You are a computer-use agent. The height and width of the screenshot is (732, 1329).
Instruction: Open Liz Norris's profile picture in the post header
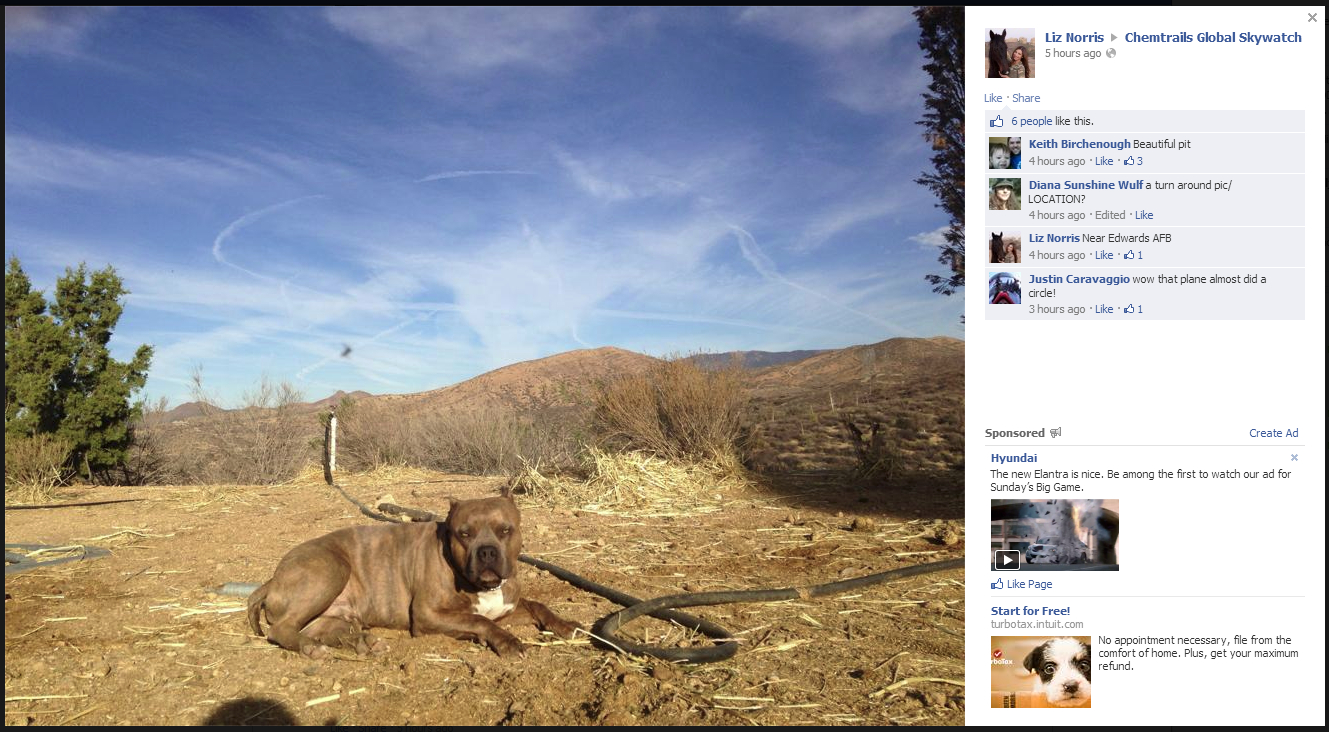[x=1010, y=53]
